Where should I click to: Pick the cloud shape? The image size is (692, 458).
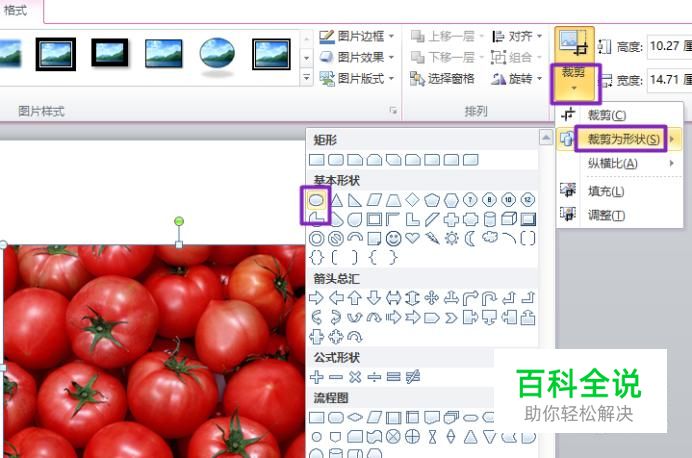489,238
